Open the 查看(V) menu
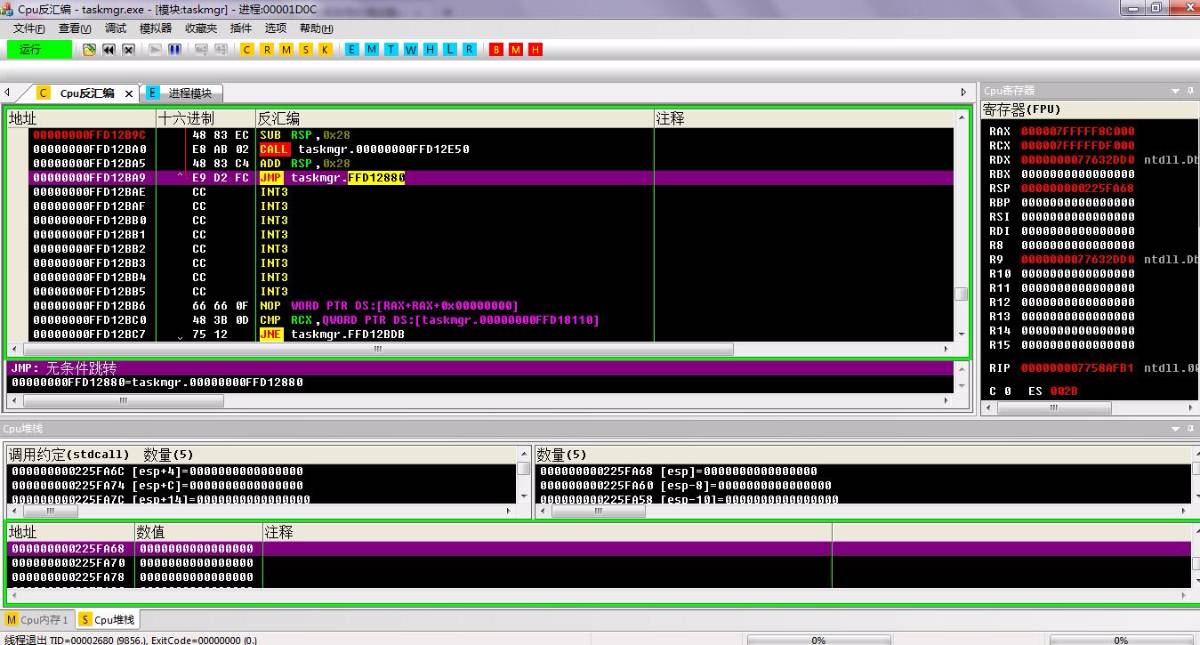This screenshot has height=645, width=1200. [74, 28]
